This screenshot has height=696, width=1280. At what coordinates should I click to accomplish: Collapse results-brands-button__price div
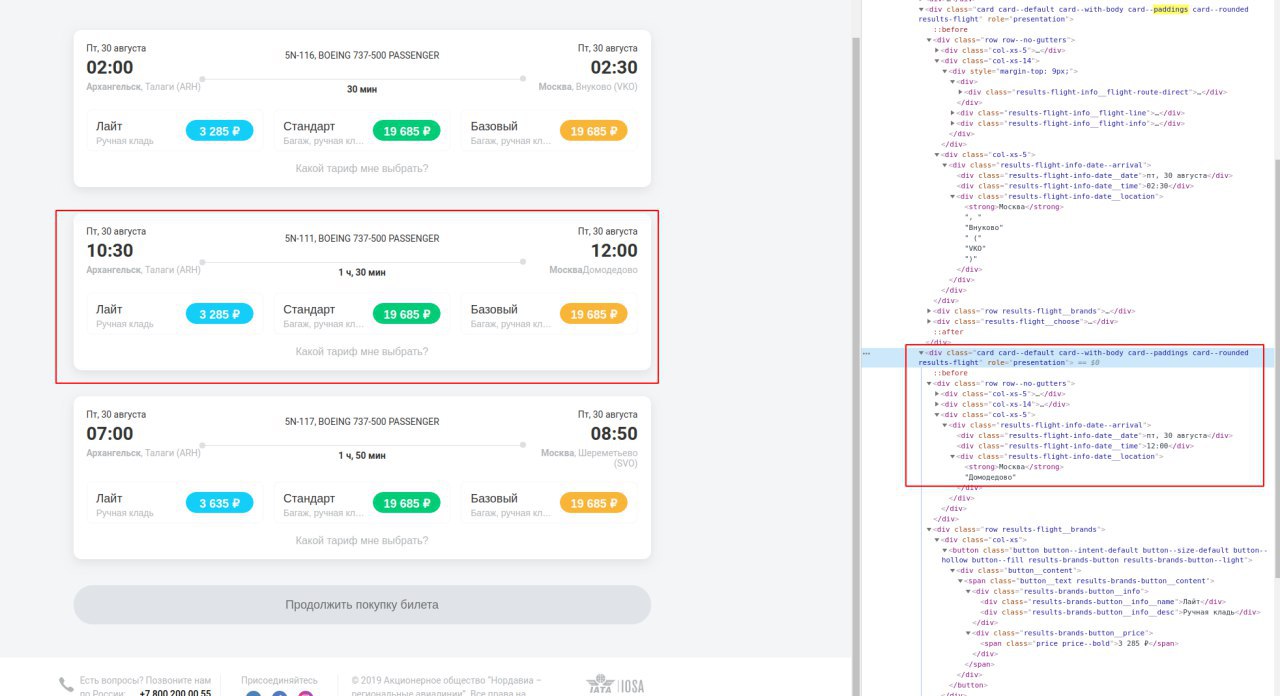click(x=969, y=633)
